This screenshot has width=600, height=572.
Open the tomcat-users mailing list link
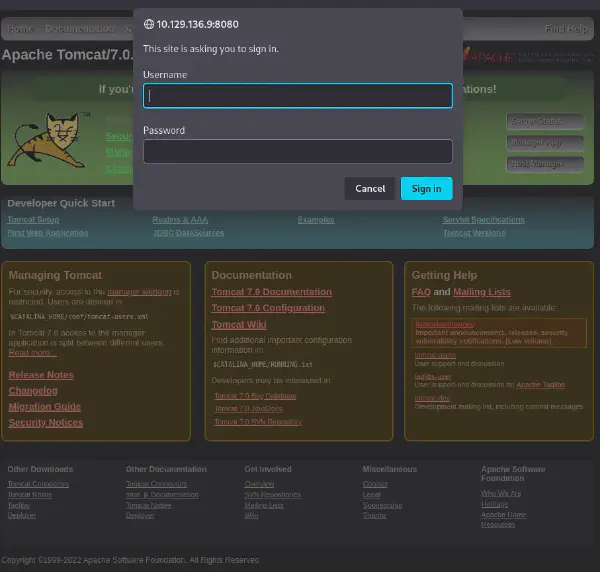click(x=435, y=355)
